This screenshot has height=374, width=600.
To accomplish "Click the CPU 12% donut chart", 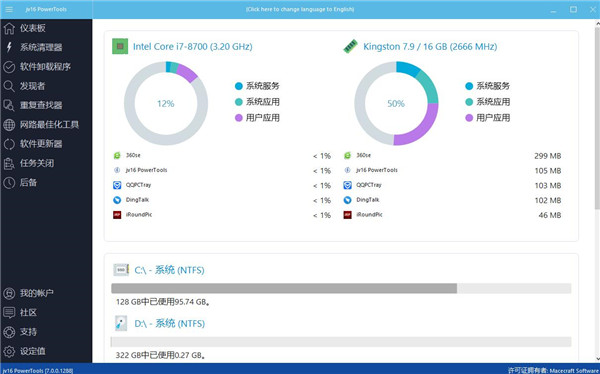I will pos(166,103).
